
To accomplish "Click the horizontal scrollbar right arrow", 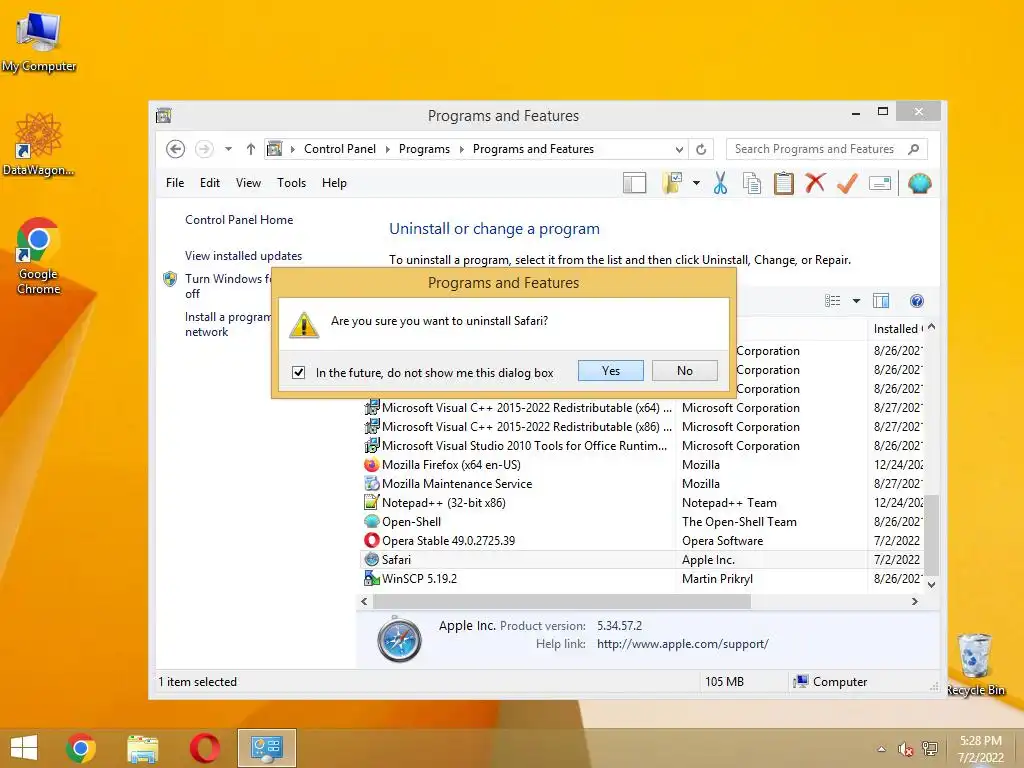I will (x=914, y=601).
